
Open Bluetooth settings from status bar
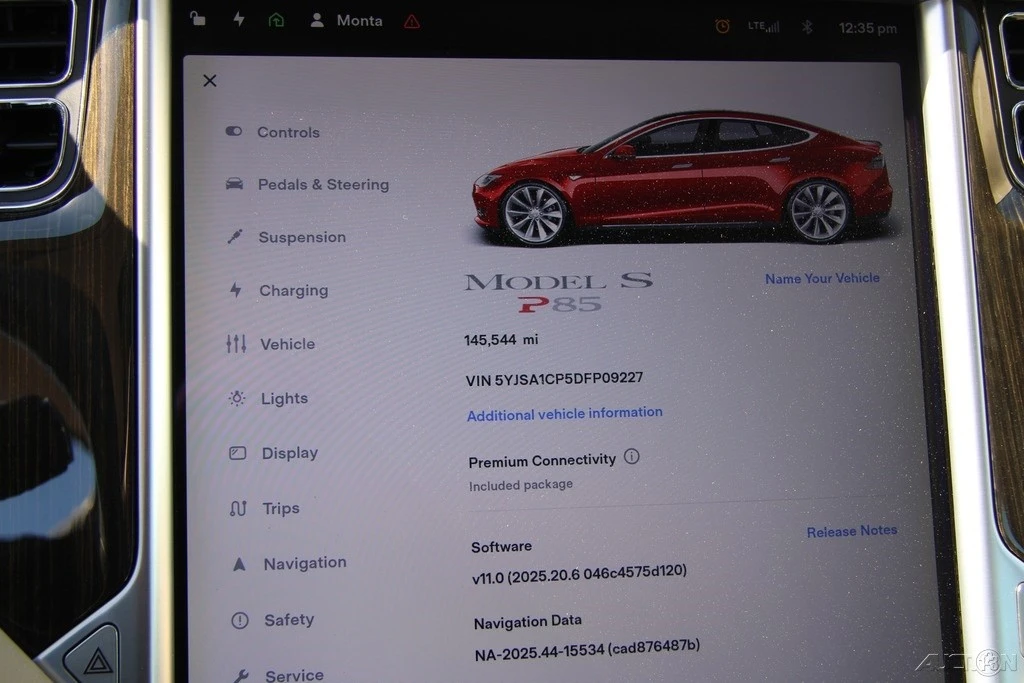[x=807, y=27]
